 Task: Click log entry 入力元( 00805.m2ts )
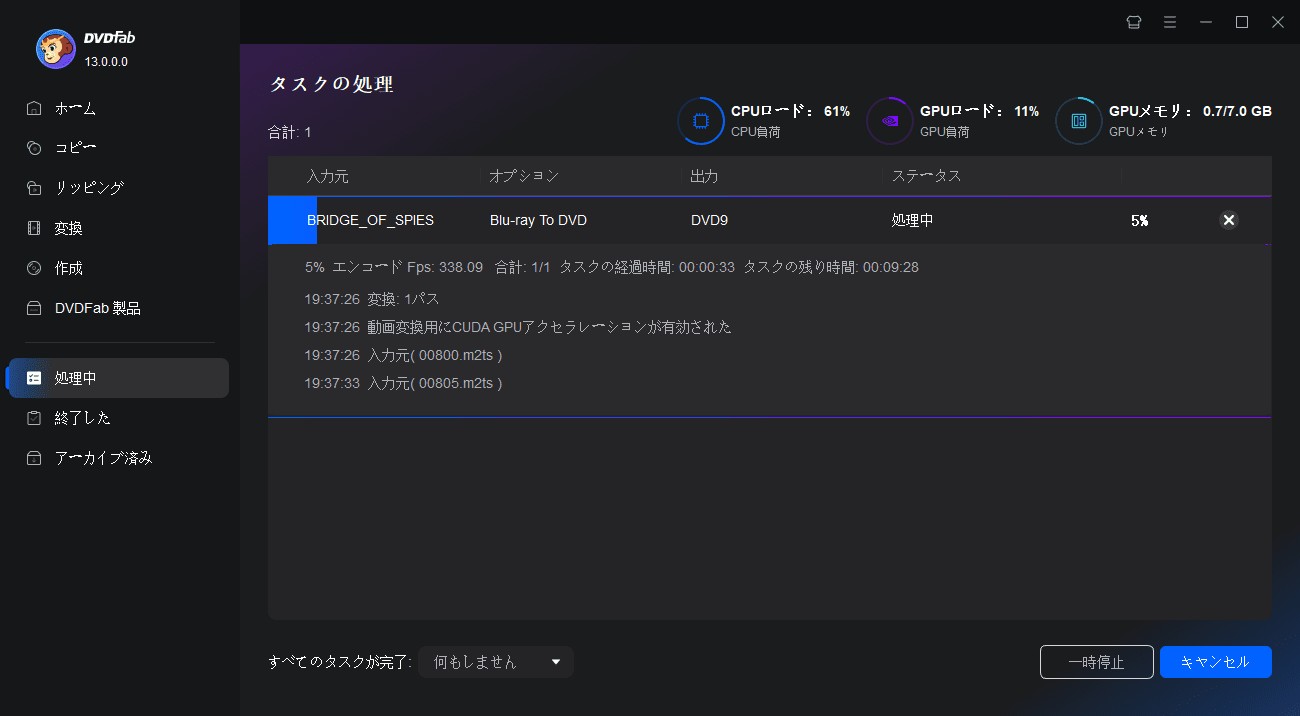point(403,383)
